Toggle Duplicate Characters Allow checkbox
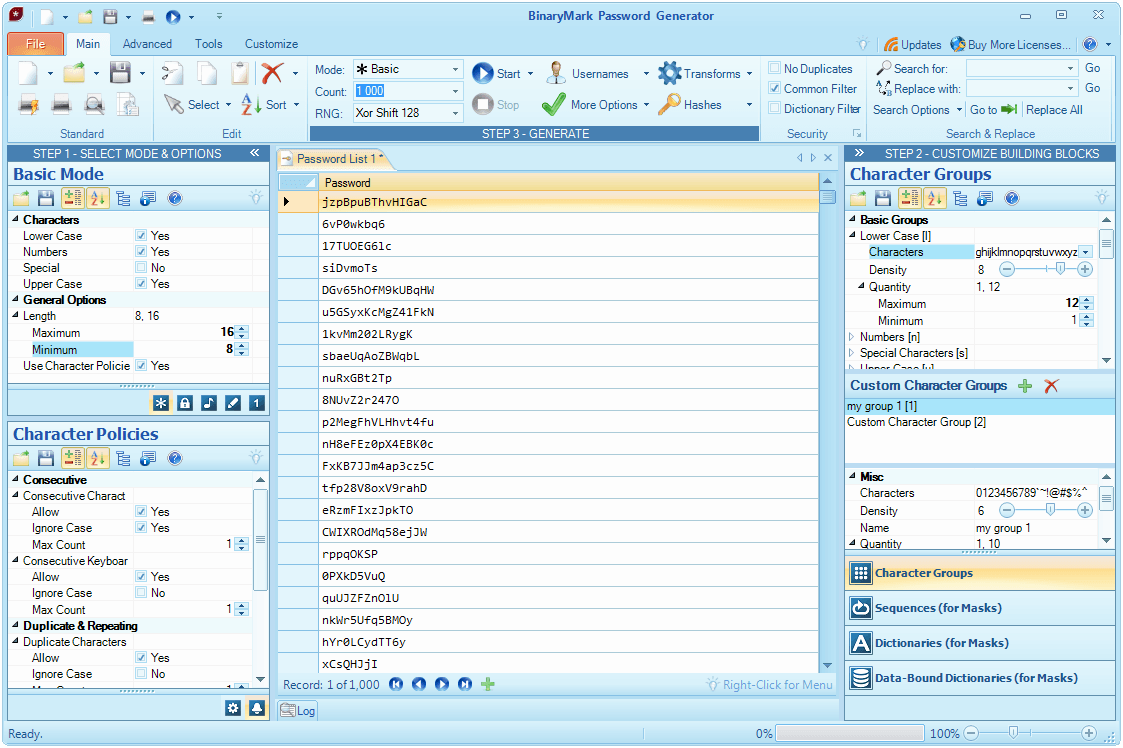Screen dimensions: 1123x748 (x=141, y=657)
